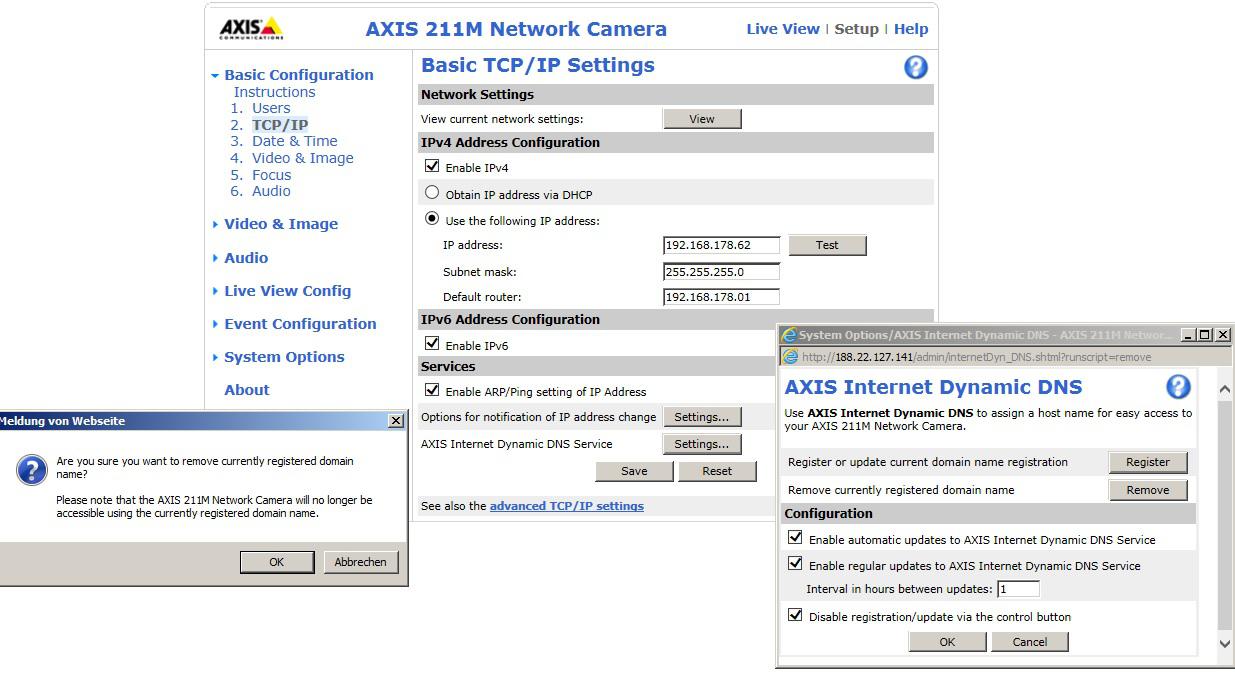Click the Test IP address button
The width and height of the screenshot is (1235, 673).
coord(827,245)
